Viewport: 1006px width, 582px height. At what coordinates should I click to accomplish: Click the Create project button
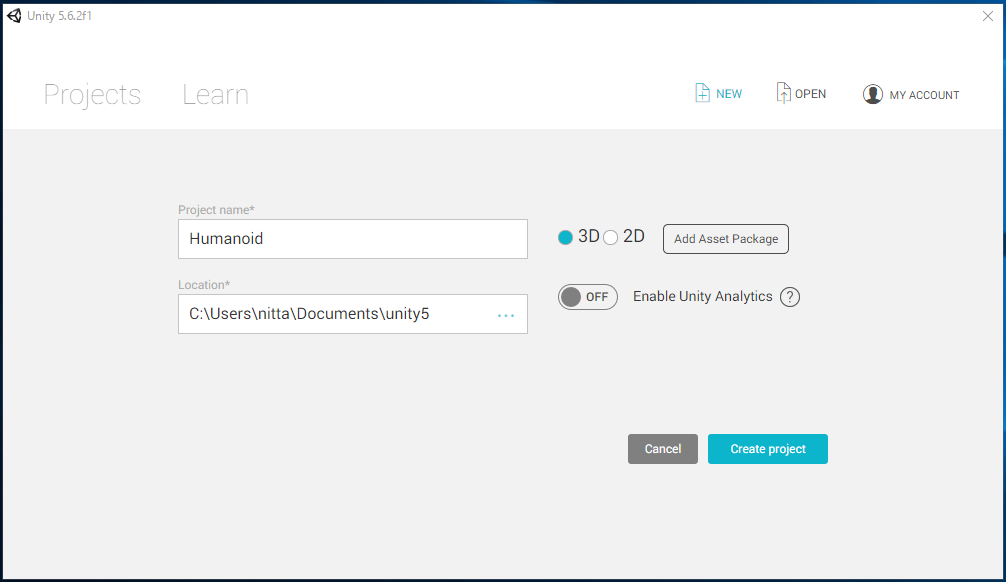[767, 449]
